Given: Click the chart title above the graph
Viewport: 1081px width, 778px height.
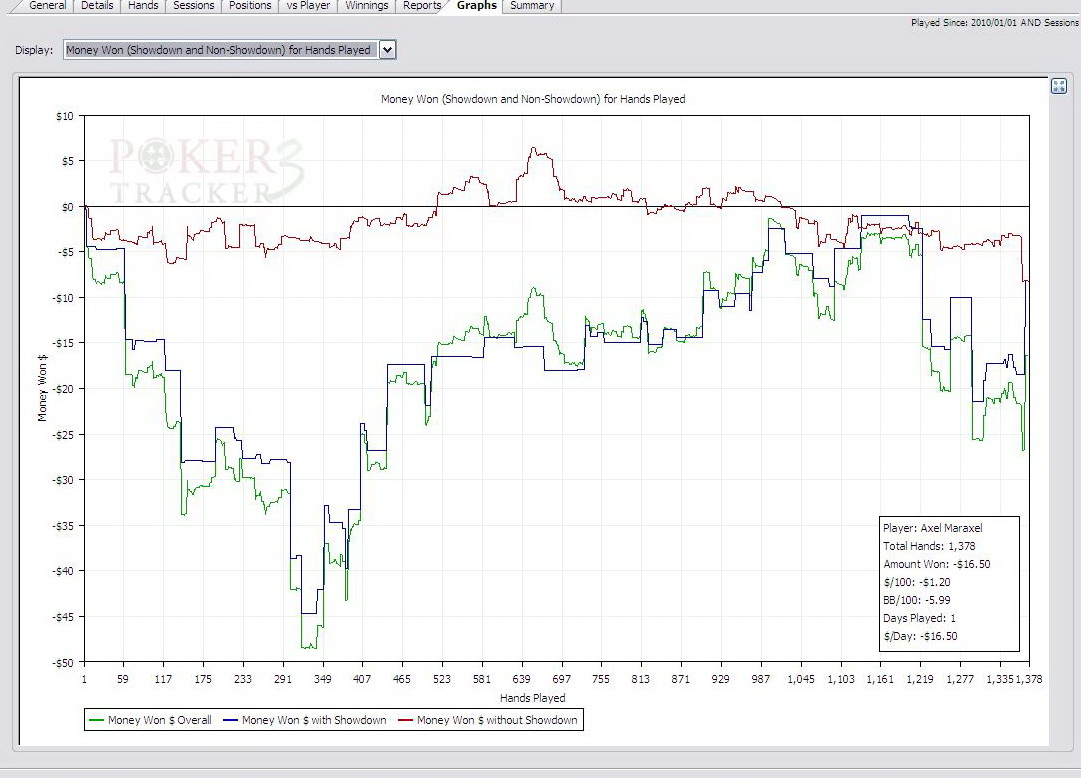Looking at the screenshot, I should [x=533, y=99].
